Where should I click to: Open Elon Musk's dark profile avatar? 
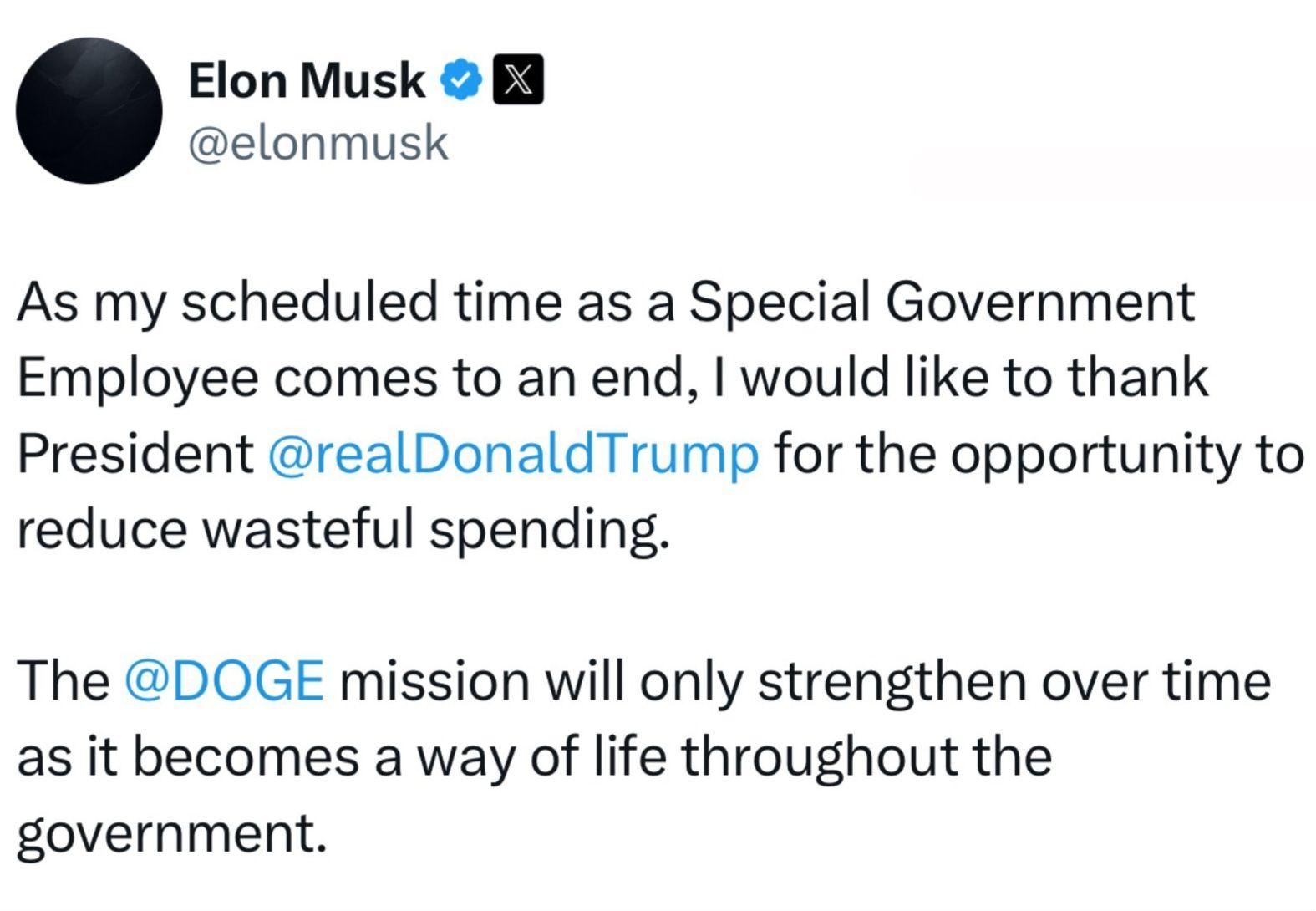[x=89, y=110]
